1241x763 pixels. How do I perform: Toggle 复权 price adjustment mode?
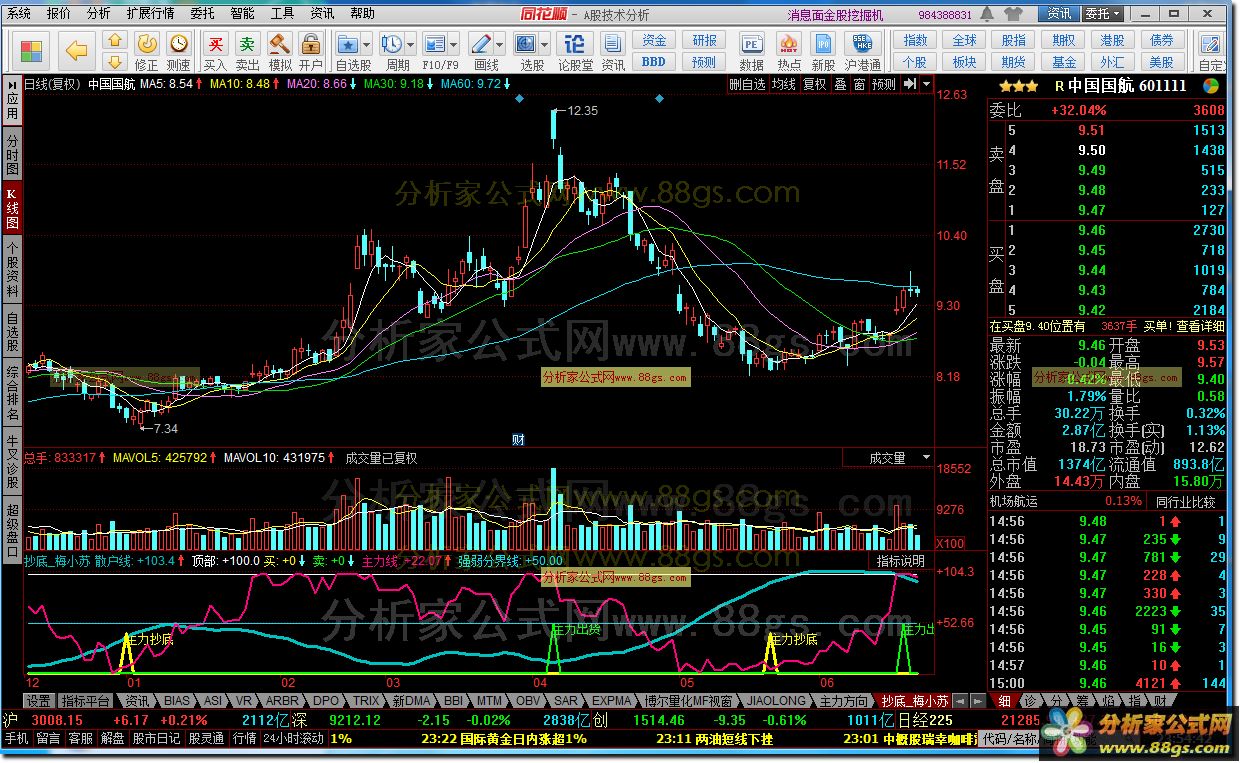click(x=815, y=84)
